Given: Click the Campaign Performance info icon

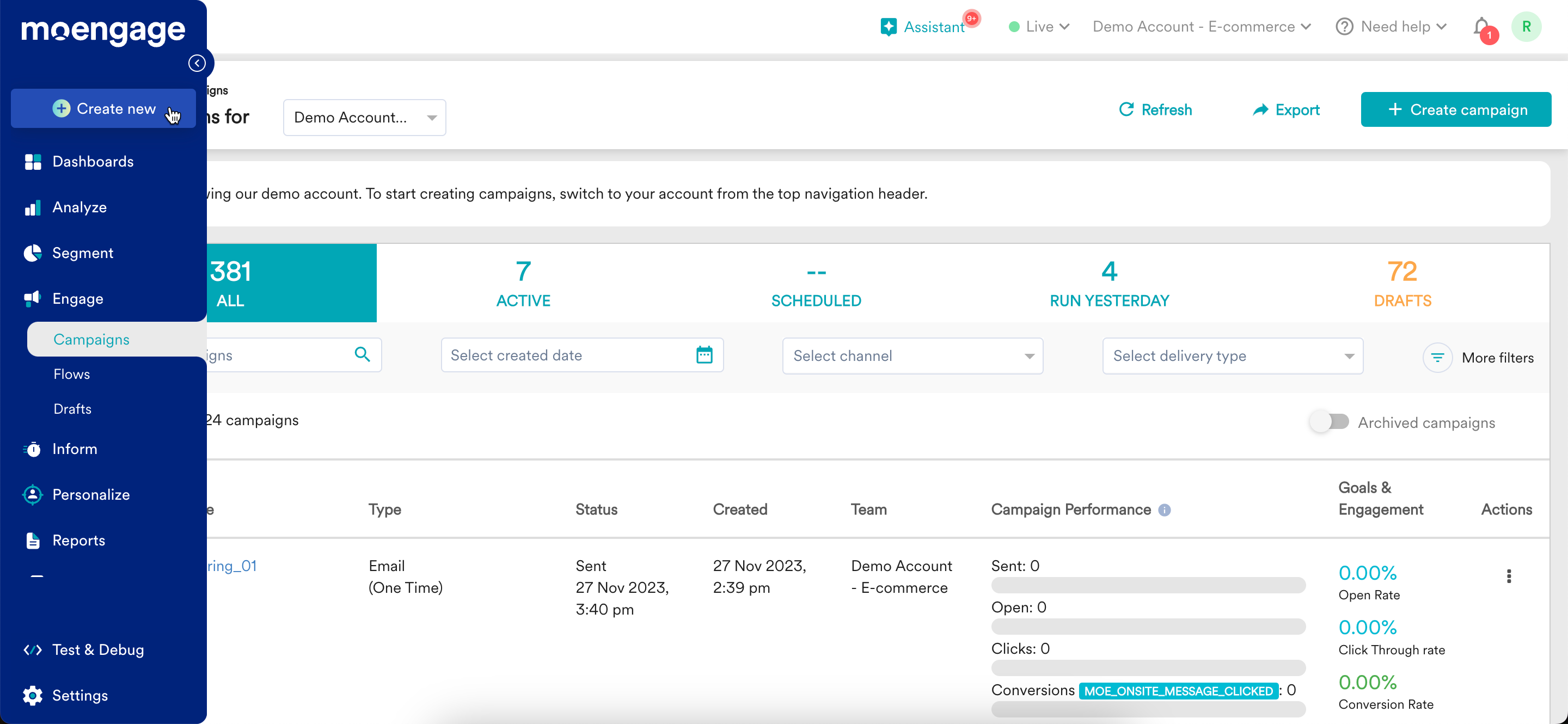Looking at the screenshot, I should coord(1164,510).
